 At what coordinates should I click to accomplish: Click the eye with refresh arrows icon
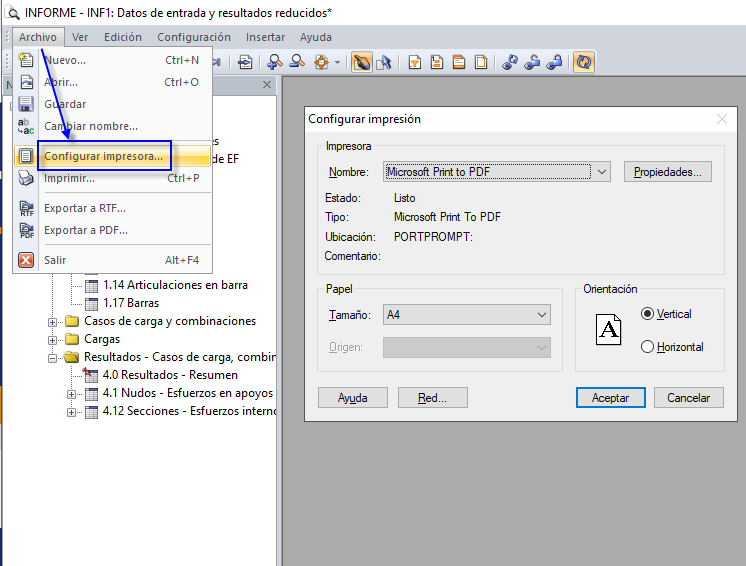510,62
